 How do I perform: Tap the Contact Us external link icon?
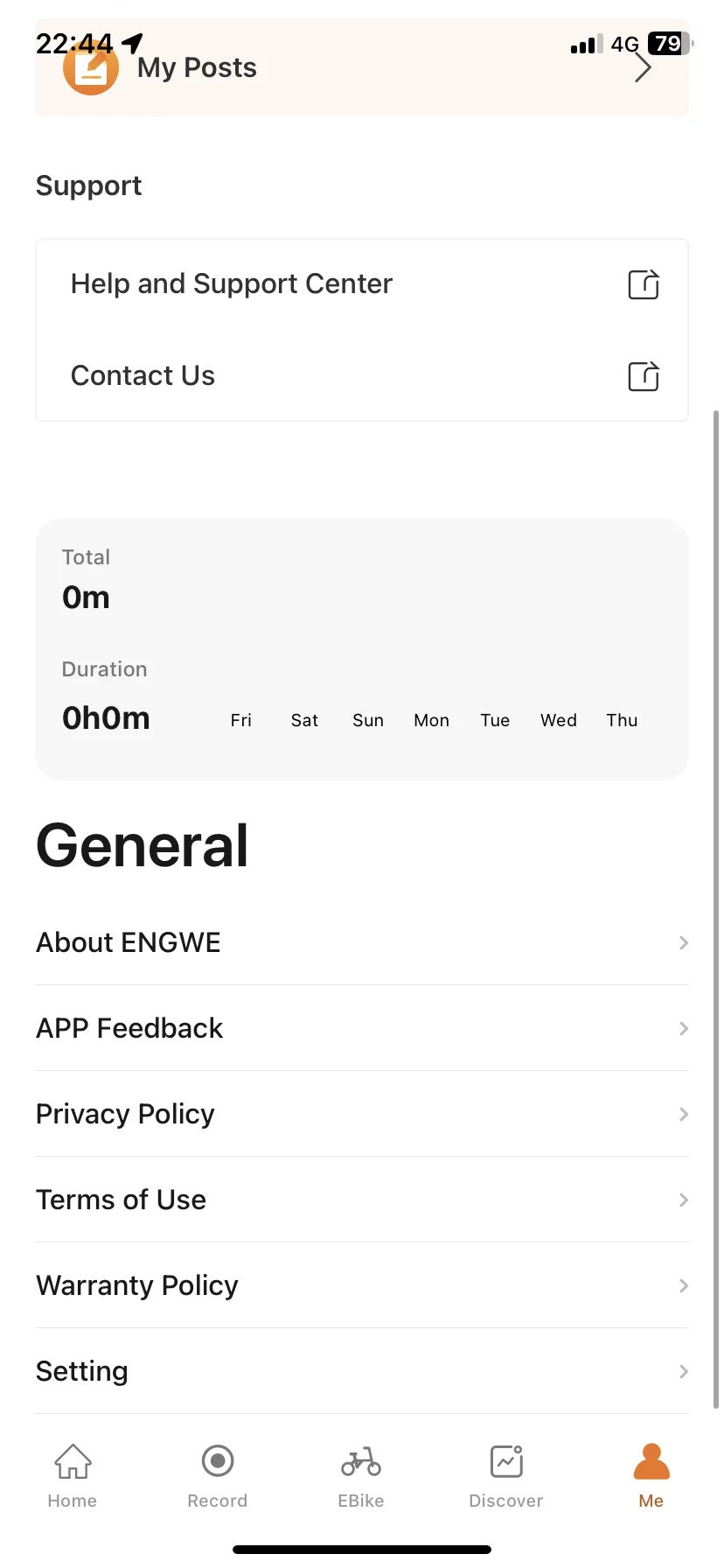coord(644,376)
